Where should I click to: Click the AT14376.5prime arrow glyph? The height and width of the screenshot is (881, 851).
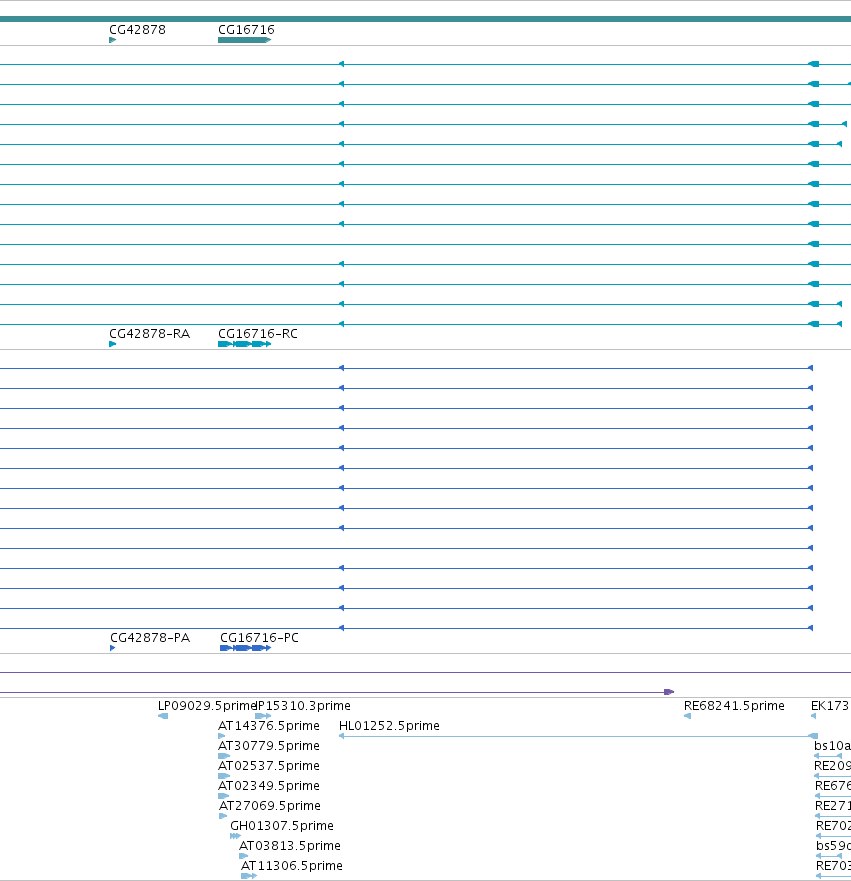221,736
